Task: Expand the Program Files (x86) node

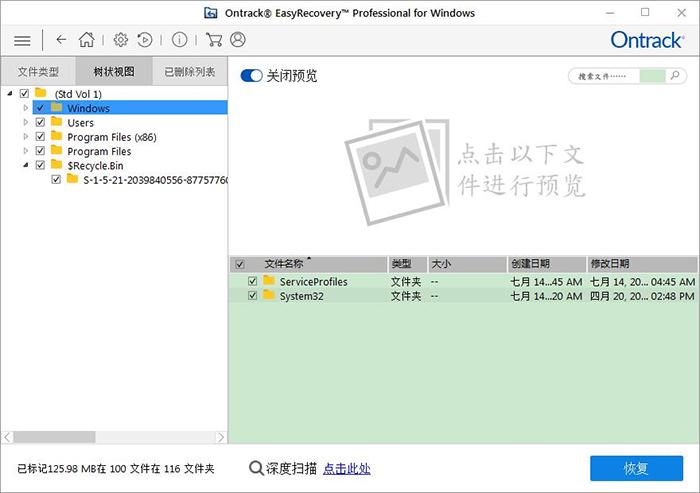Action: point(25,136)
